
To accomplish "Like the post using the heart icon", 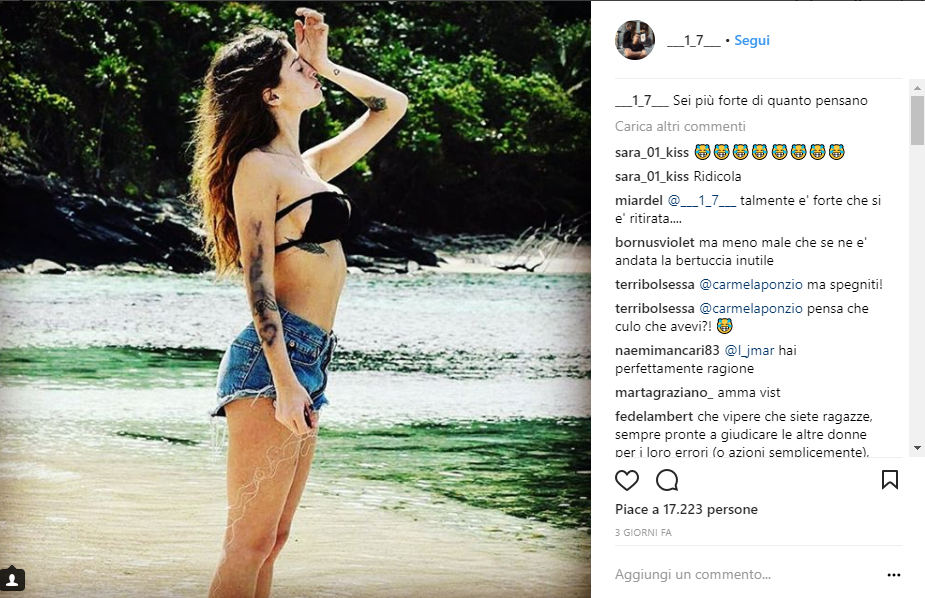I will tap(627, 480).
